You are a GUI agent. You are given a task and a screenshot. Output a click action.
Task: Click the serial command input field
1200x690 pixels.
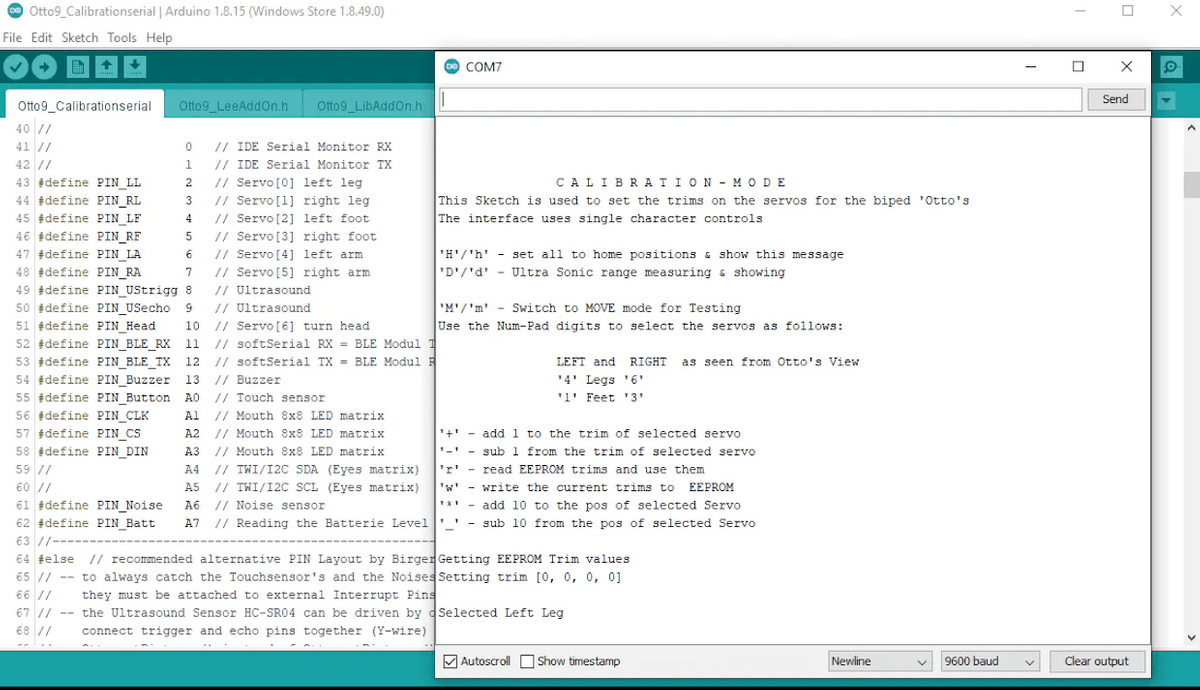[x=762, y=99]
